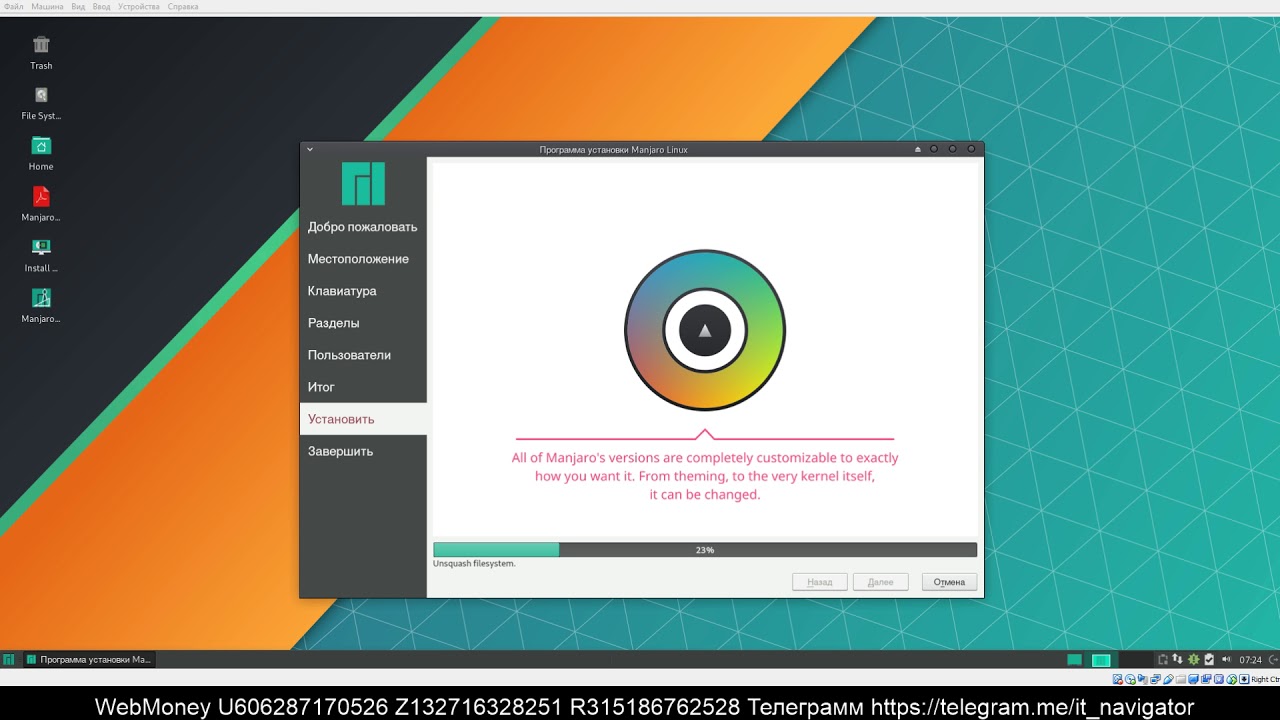The width and height of the screenshot is (1280, 720).
Task: Open the Справка menu in VirtualBox
Action: click(x=183, y=6)
